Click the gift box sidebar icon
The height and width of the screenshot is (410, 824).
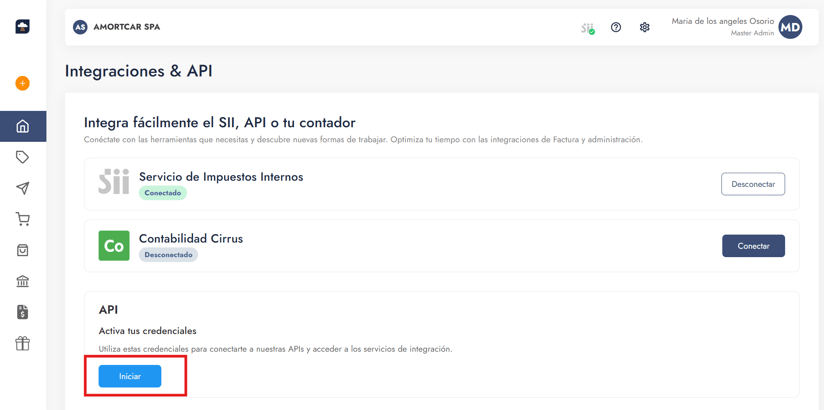22,343
